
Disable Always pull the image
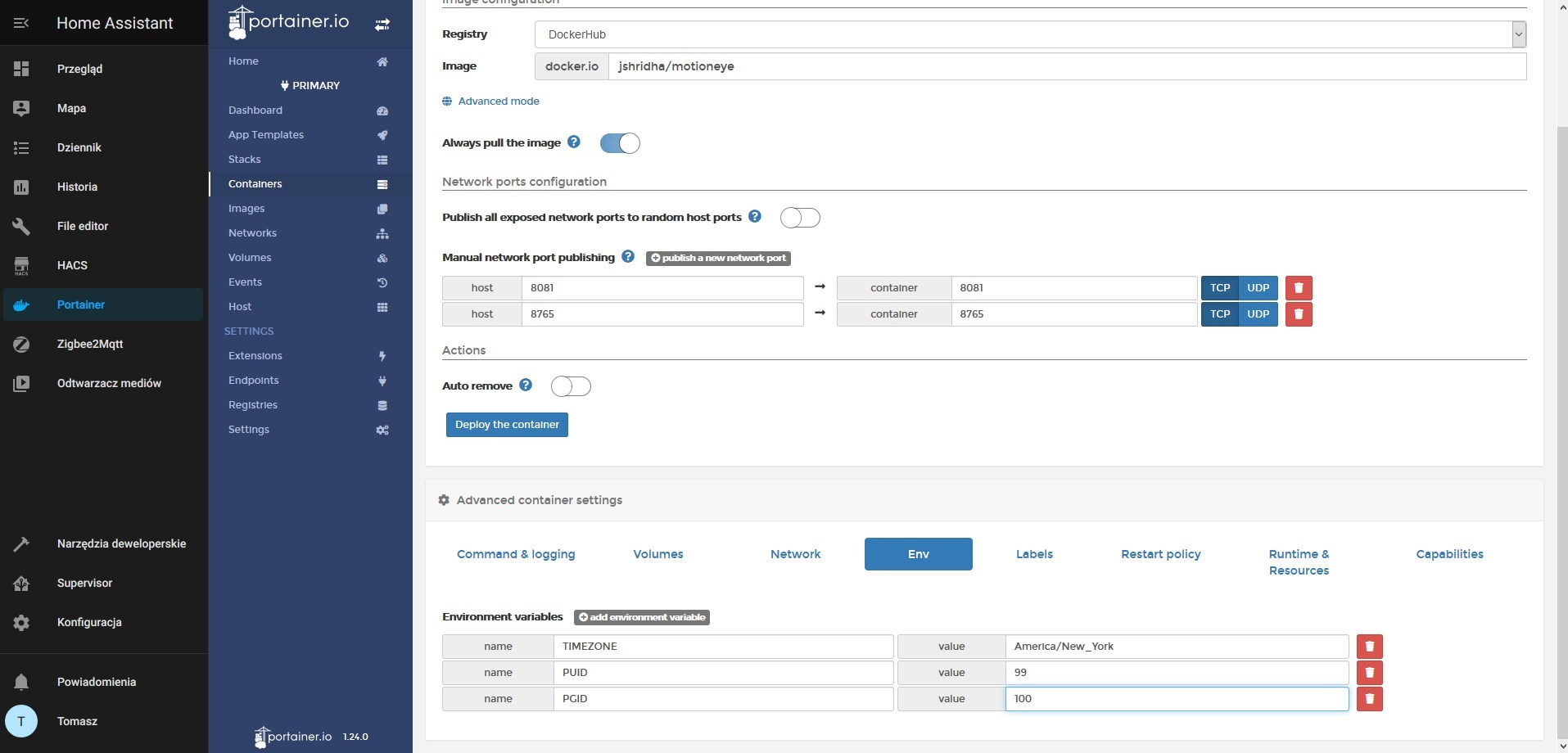pyautogui.click(x=620, y=142)
